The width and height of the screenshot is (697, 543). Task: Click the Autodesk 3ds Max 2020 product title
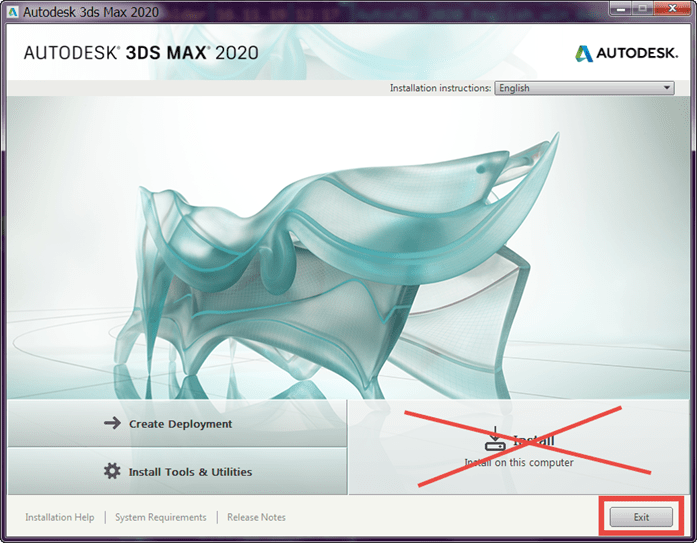pyautogui.click(x=141, y=53)
